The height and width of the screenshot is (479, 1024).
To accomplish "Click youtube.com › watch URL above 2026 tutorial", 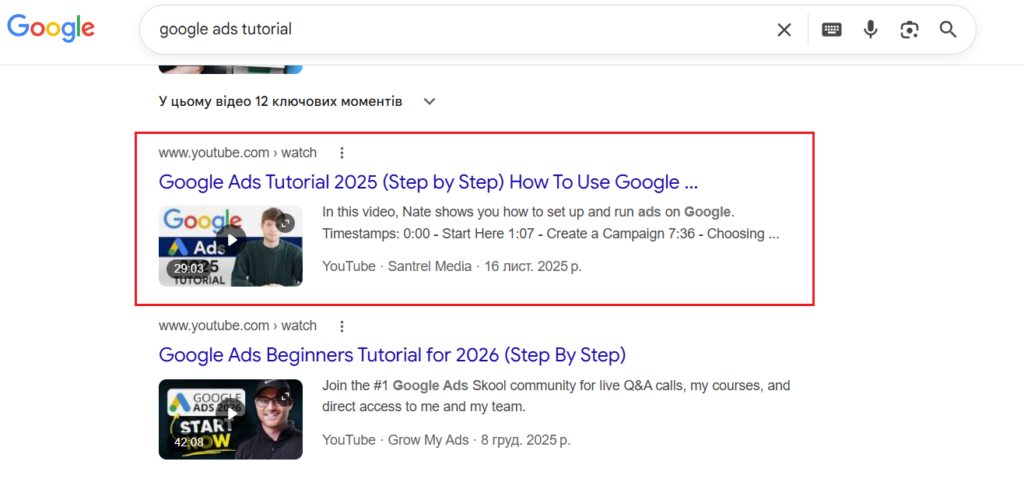I will 238,326.
